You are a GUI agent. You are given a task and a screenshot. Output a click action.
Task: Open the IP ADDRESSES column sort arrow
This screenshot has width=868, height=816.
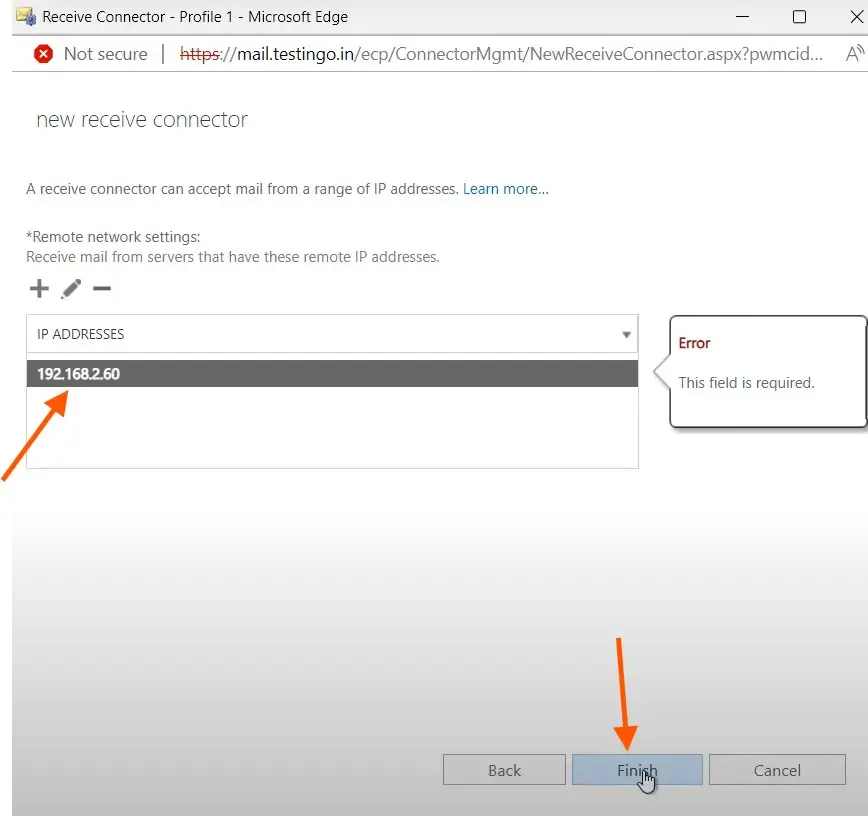coord(626,334)
